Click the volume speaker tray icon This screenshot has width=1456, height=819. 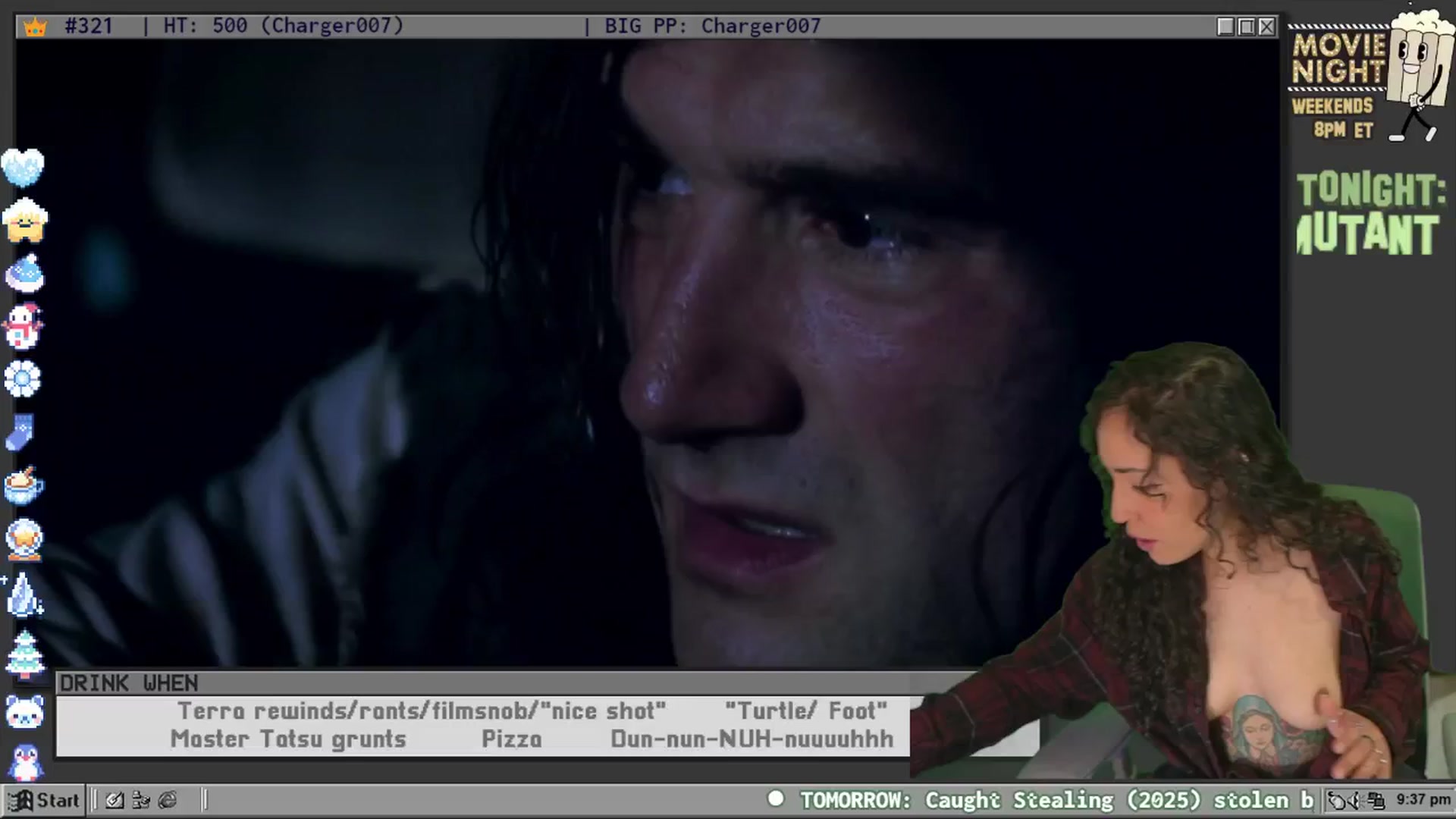[1354, 801]
